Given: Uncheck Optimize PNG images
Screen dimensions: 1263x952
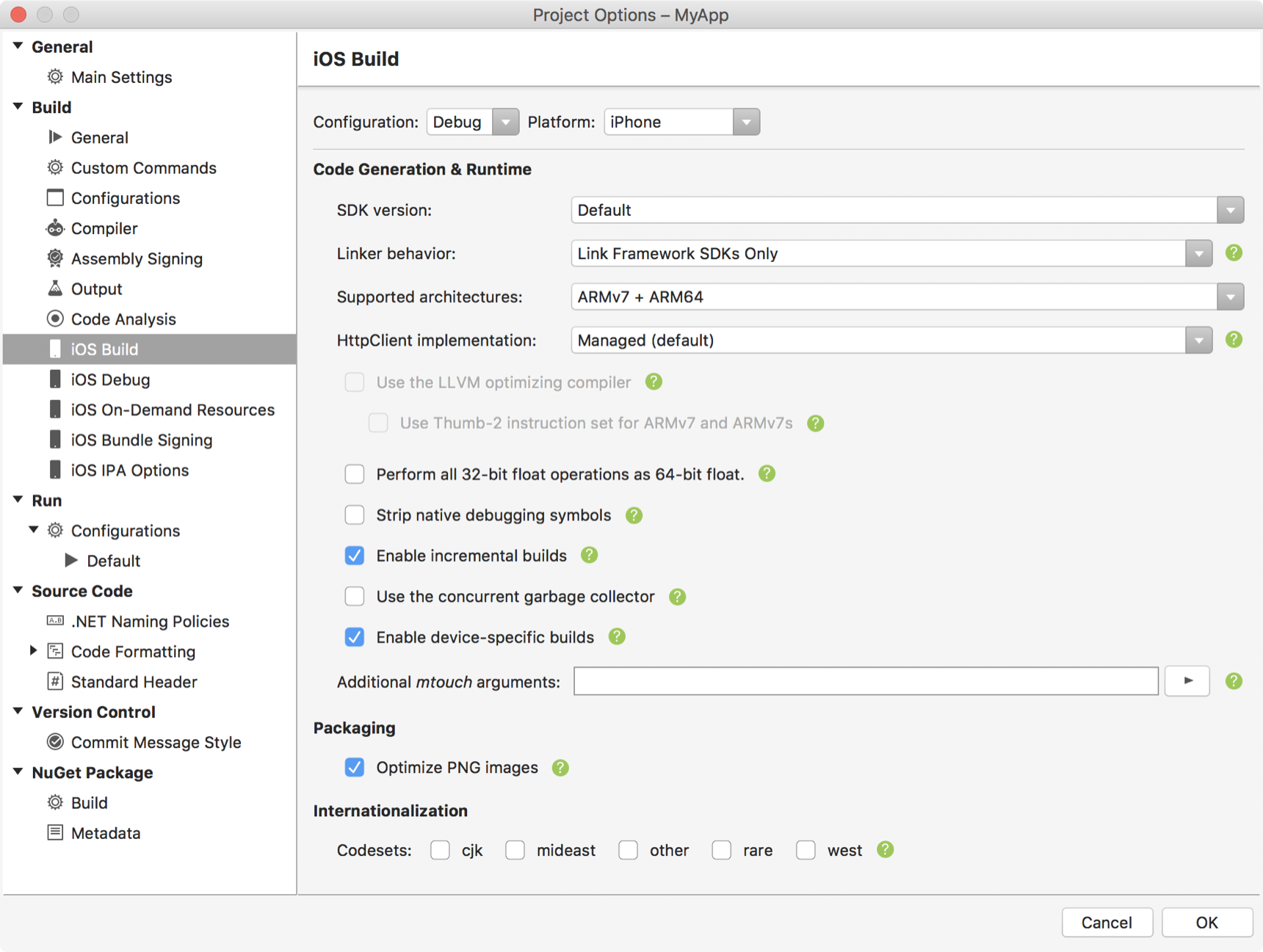Looking at the screenshot, I should (355, 768).
